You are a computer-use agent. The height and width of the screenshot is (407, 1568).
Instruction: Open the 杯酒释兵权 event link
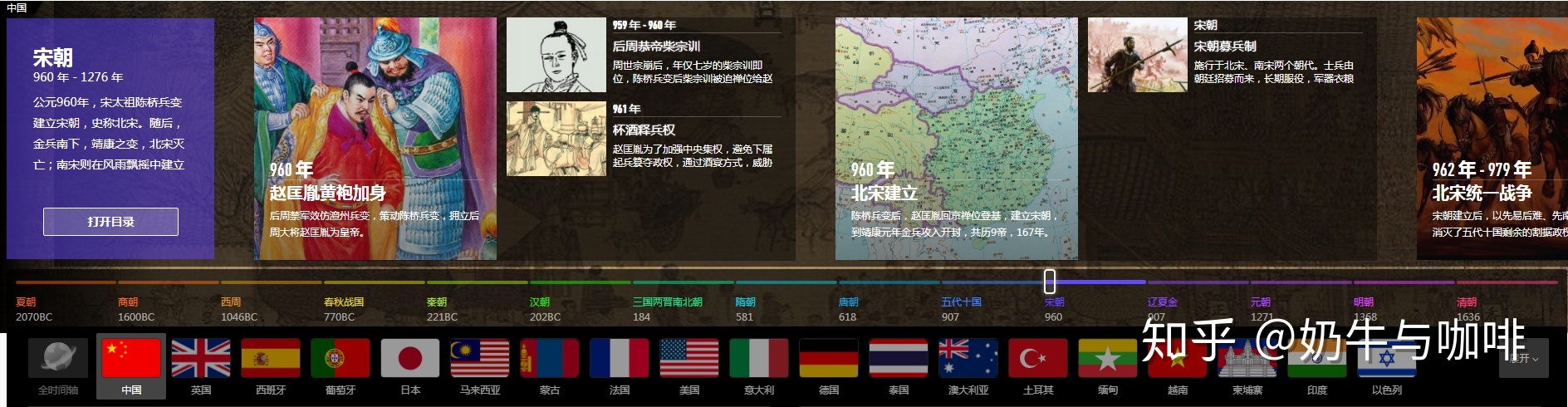tap(644, 130)
